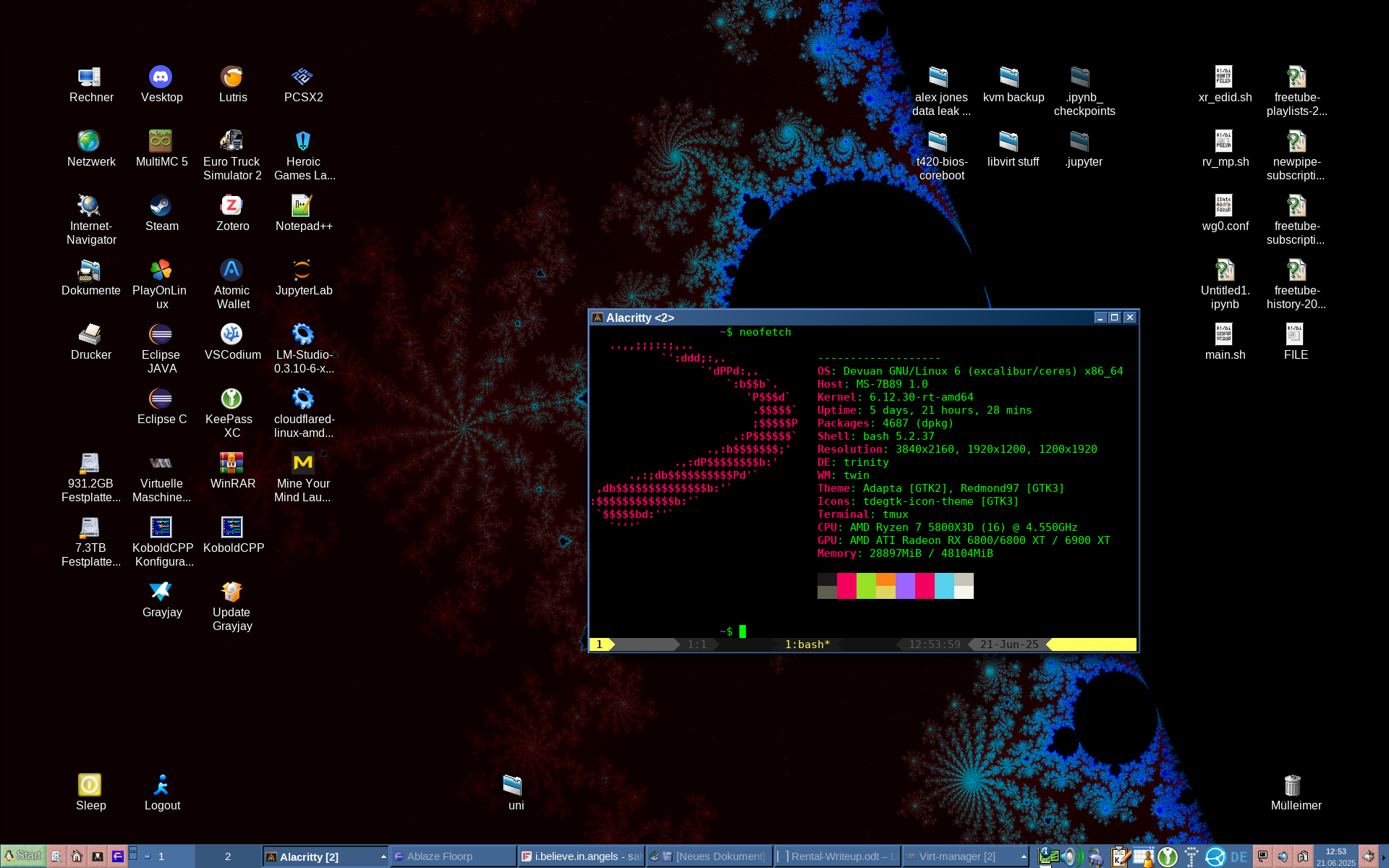The height and width of the screenshot is (868, 1389).
Task: Click the JupyterLab desktop icon
Action: (303, 278)
